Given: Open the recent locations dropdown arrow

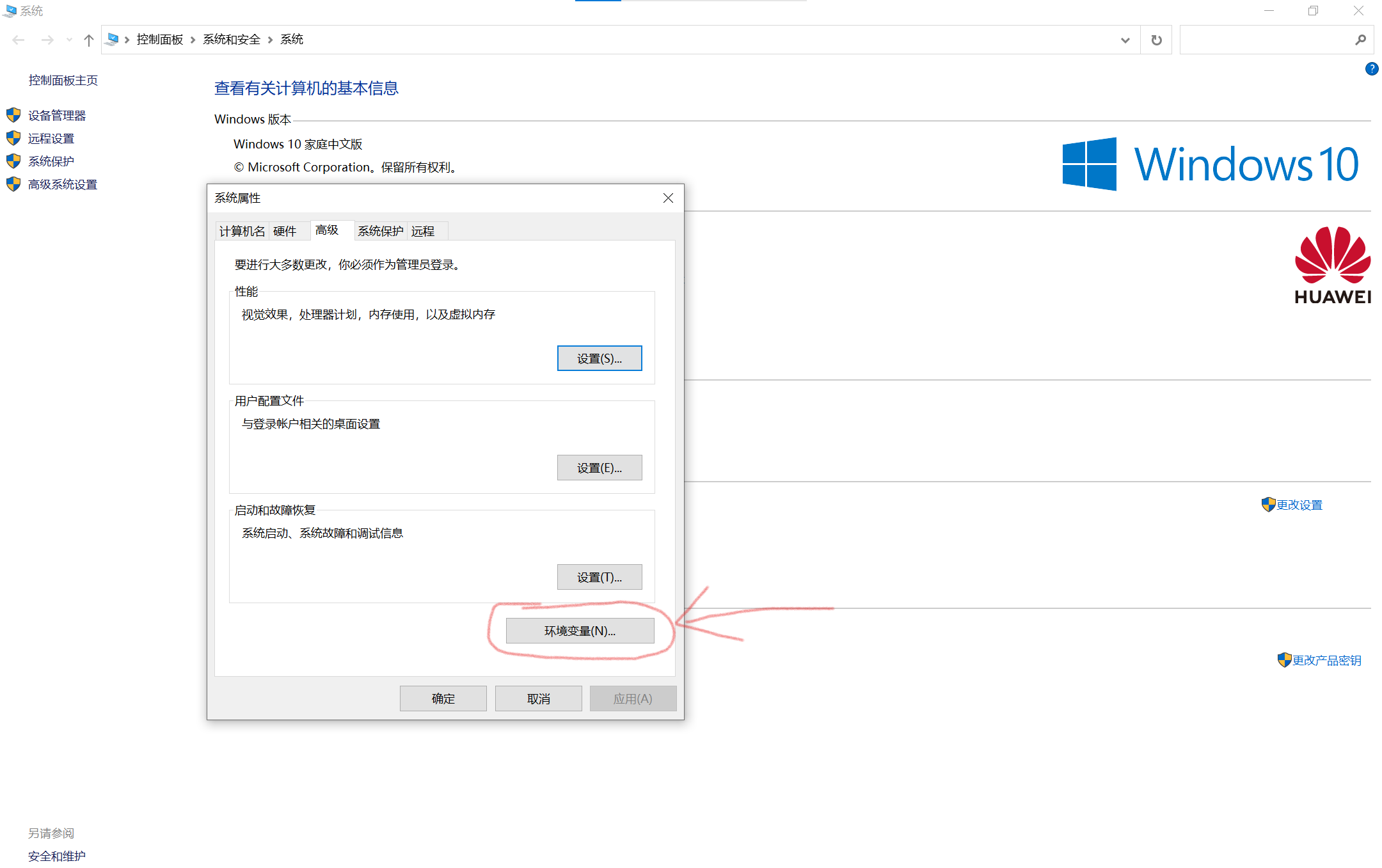Looking at the screenshot, I should pos(69,40).
